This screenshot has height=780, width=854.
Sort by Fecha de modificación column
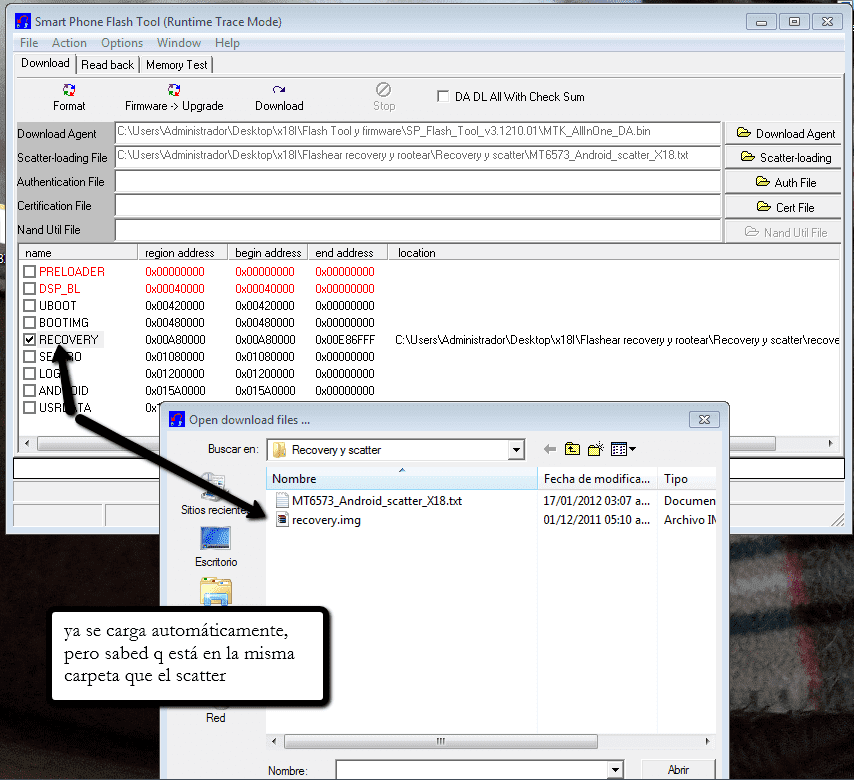pyautogui.click(x=597, y=479)
